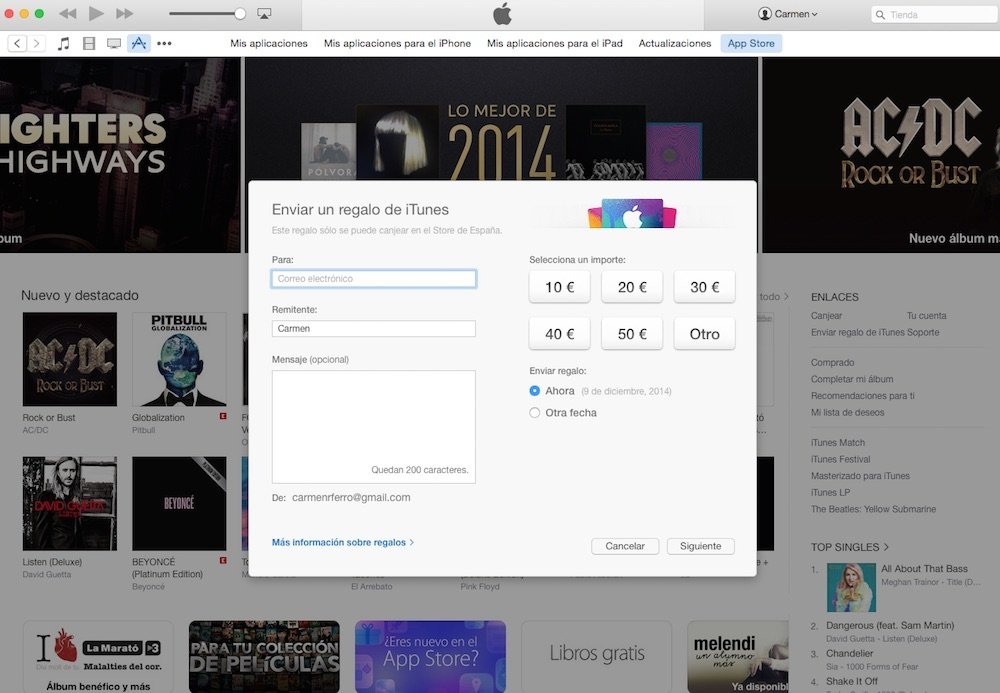1000x693 pixels.
Task: Go forward with the right arrow
Action: click(36, 43)
